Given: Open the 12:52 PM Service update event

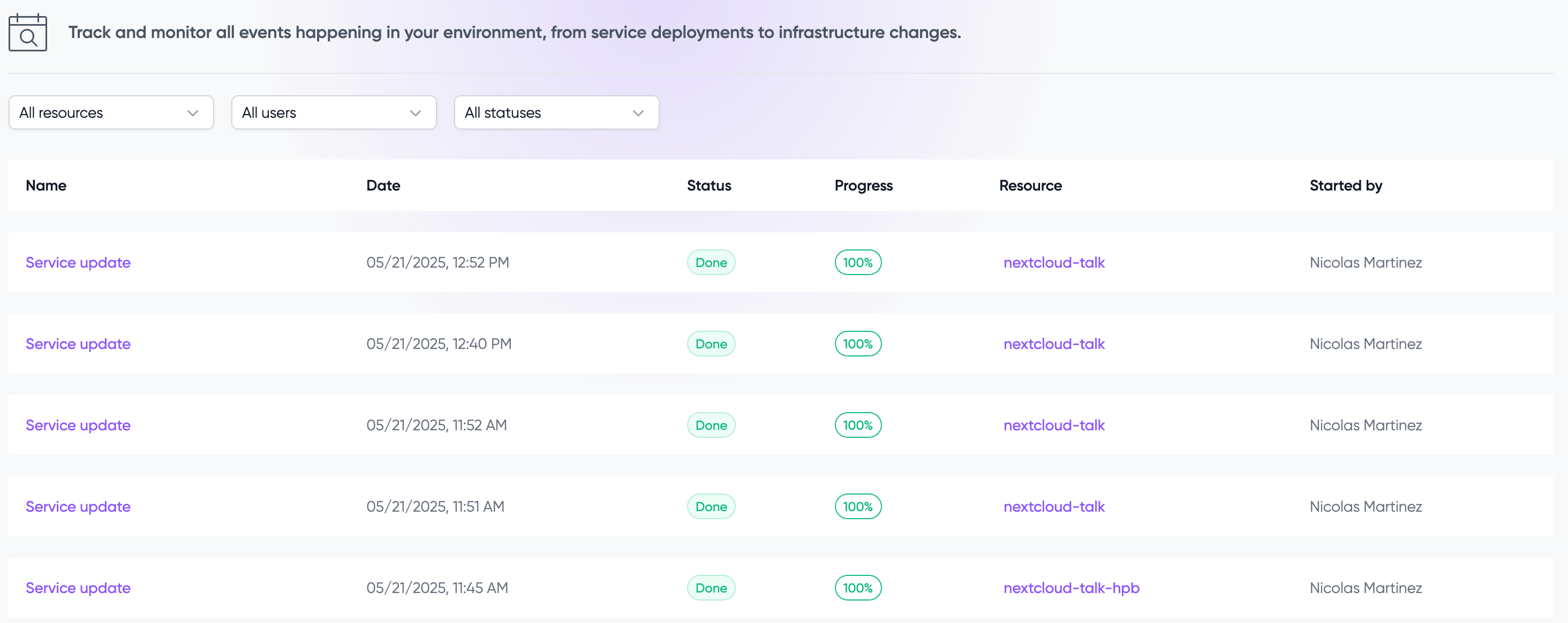Looking at the screenshot, I should 78,263.
